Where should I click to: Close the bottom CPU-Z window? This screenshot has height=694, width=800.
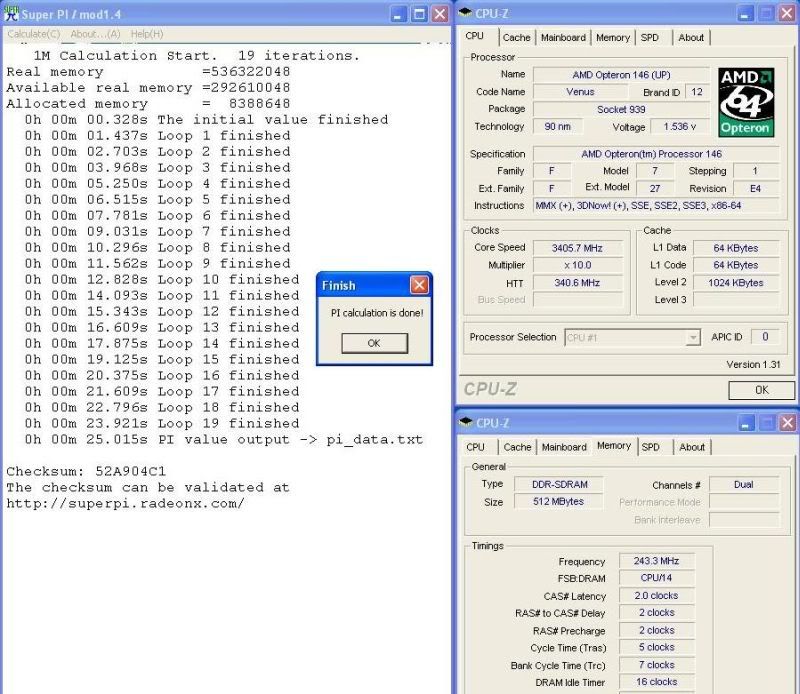tap(788, 423)
